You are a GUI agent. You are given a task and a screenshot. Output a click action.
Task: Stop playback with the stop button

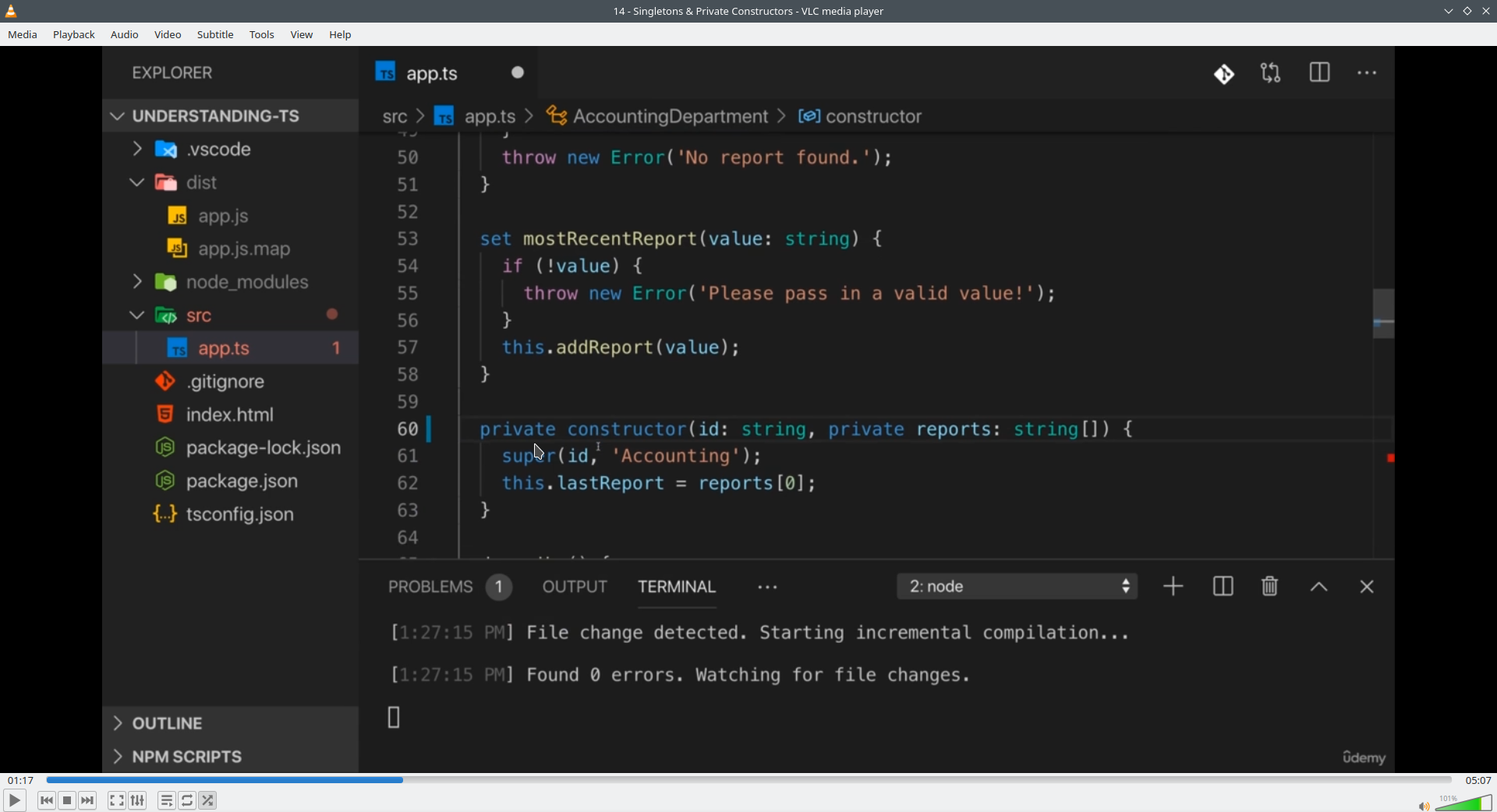(x=68, y=800)
